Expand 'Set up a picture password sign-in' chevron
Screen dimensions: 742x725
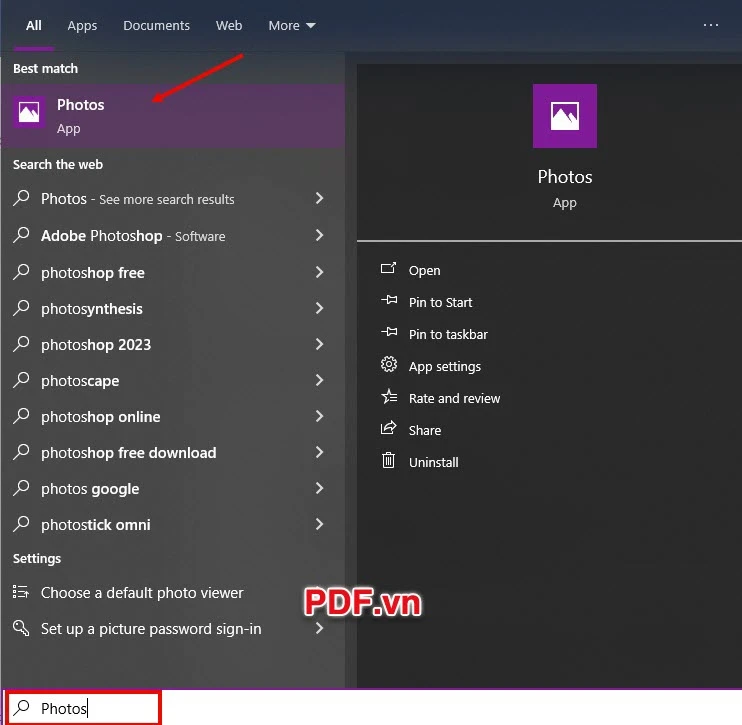pos(319,628)
